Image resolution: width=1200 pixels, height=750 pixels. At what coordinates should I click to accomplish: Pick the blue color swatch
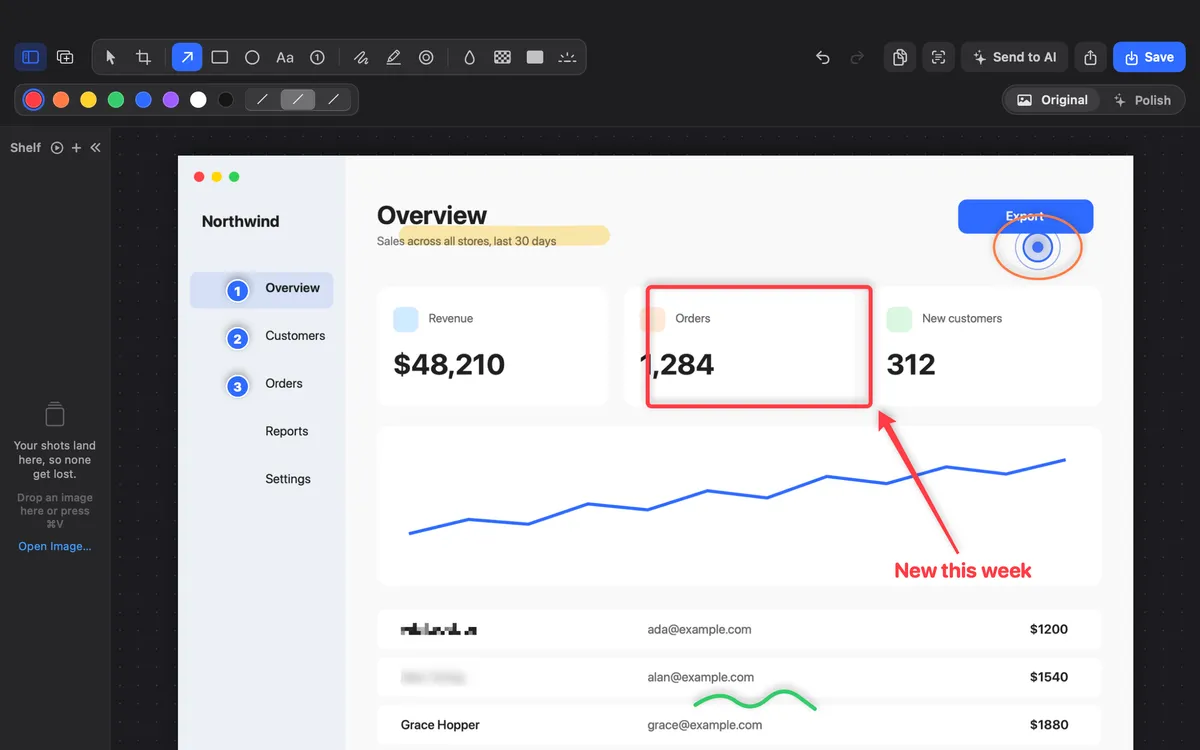pyautogui.click(x=143, y=100)
